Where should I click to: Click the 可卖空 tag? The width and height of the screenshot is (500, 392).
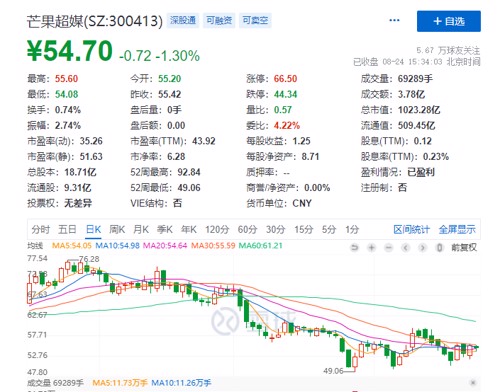(x=255, y=21)
